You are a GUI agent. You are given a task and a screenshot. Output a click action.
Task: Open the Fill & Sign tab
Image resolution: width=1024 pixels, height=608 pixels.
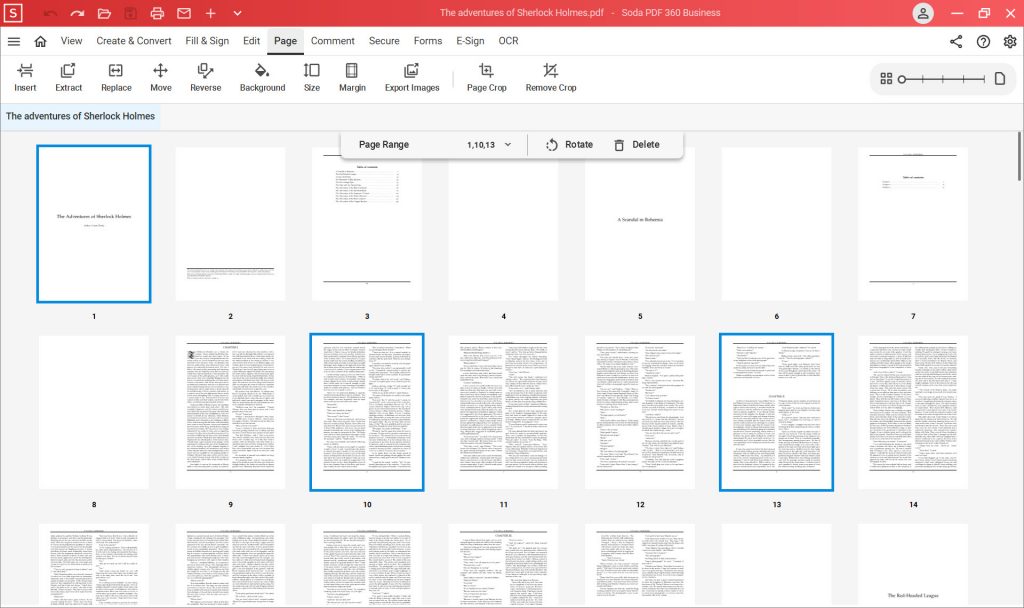click(x=207, y=41)
